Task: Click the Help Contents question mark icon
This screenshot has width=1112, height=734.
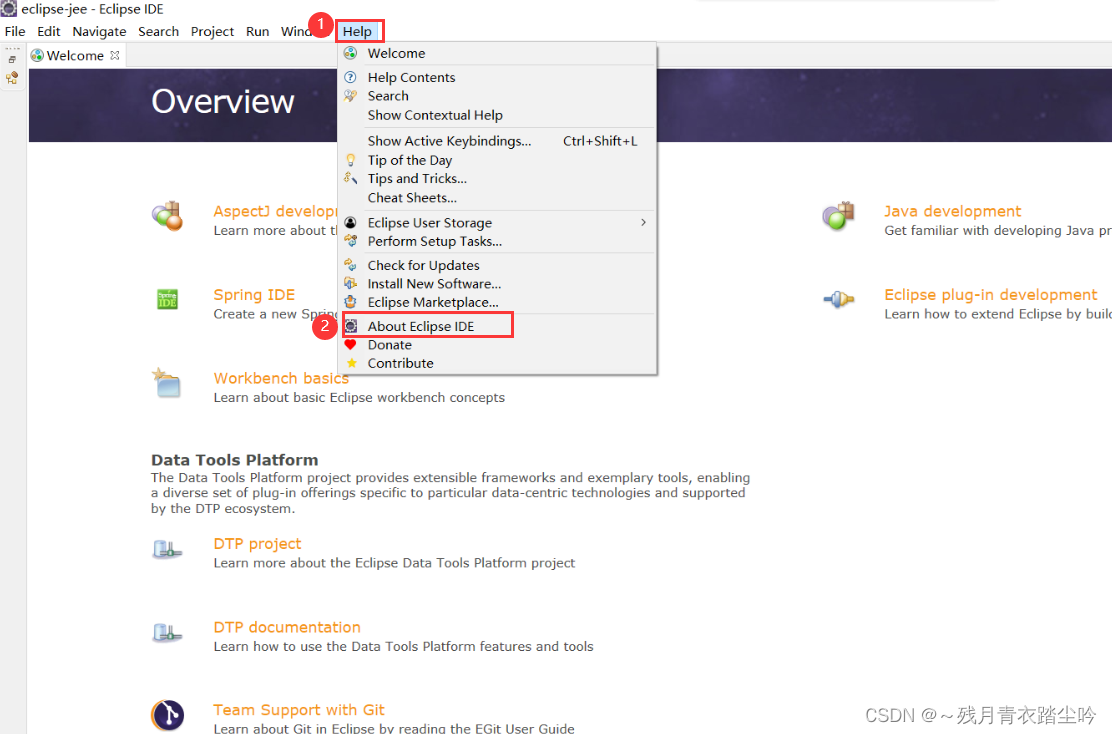Action: point(352,77)
